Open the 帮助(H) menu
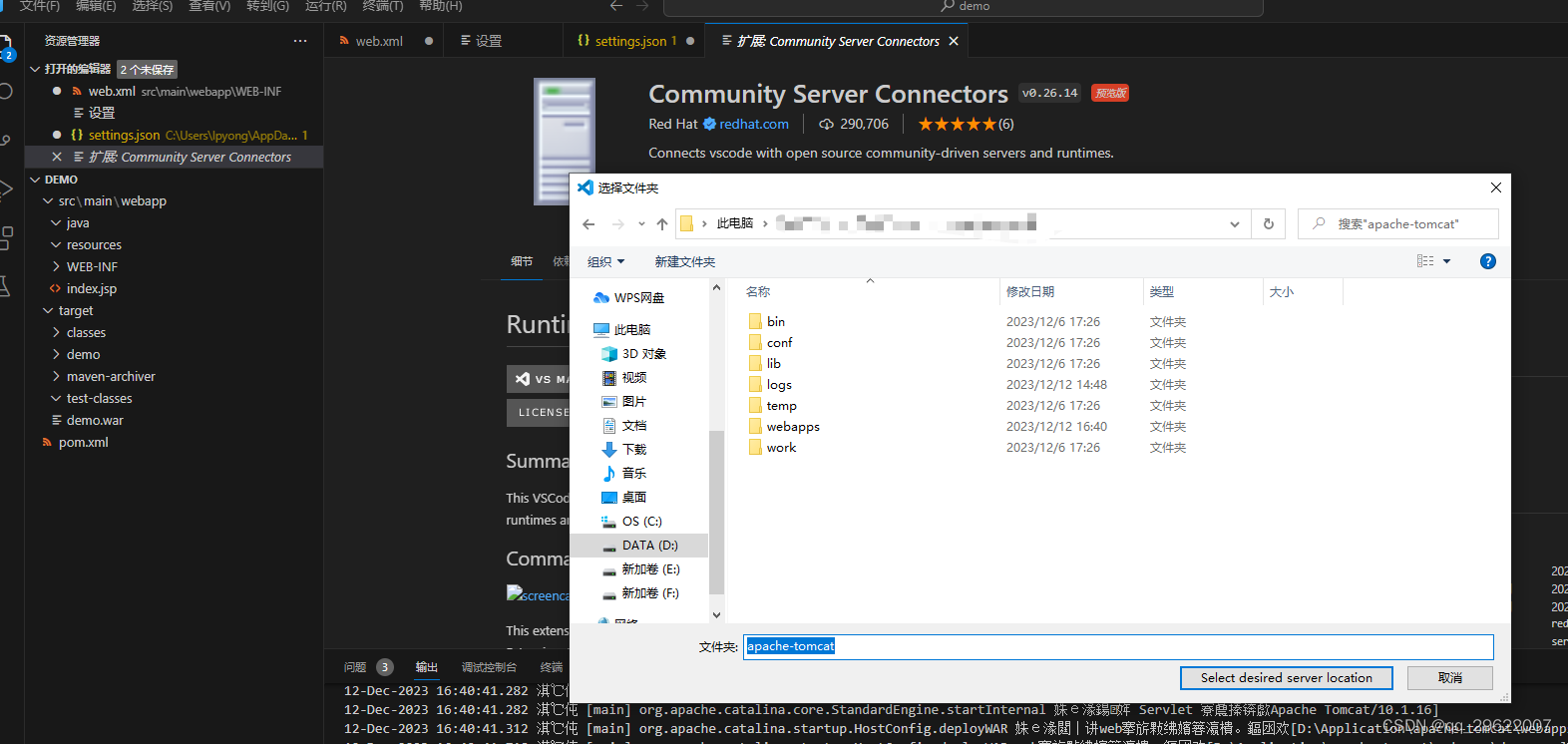The height and width of the screenshot is (744, 1568). pyautogui.click(x=441, y=6)
